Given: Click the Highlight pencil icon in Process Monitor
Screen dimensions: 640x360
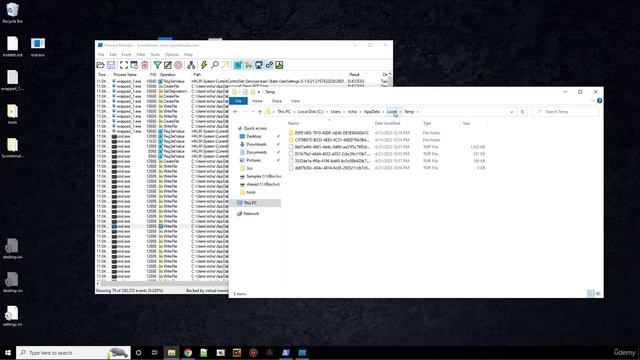Looking at the screenshot, I should click(x=168, y=65).
